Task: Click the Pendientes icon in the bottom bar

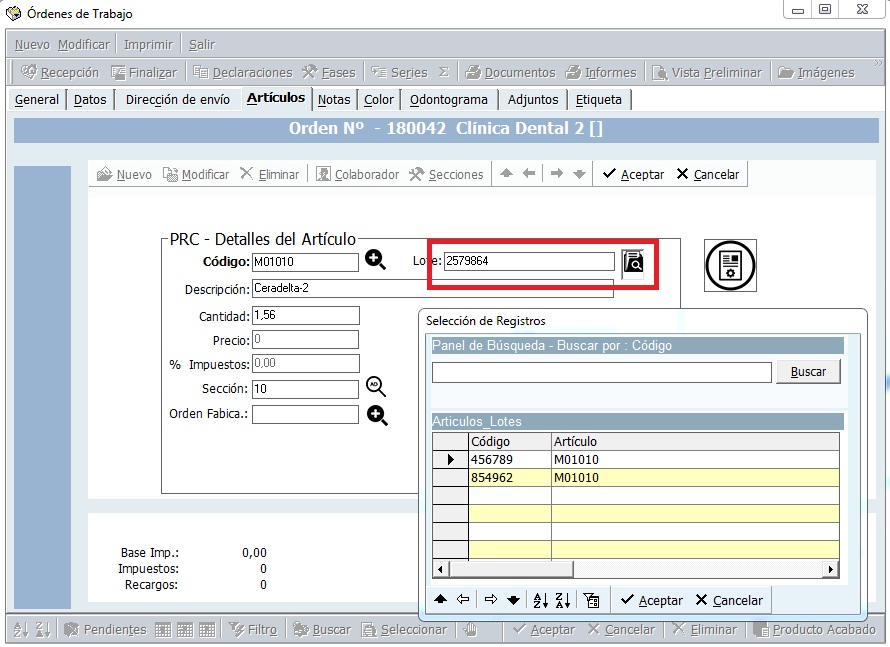Action: tap(104, 629)
